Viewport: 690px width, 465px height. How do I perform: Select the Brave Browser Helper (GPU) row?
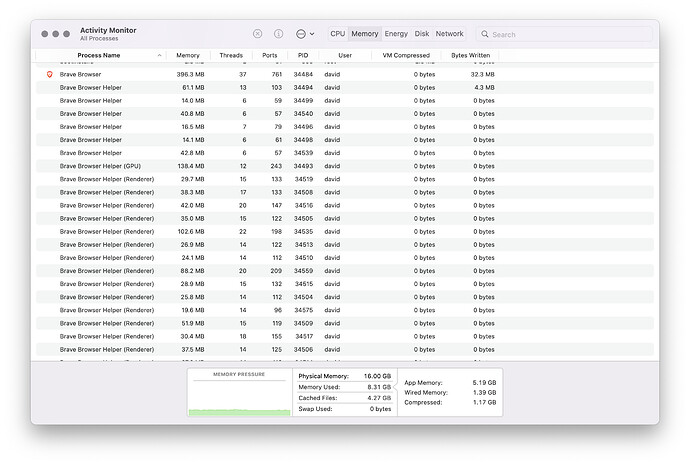coord(345,166)
